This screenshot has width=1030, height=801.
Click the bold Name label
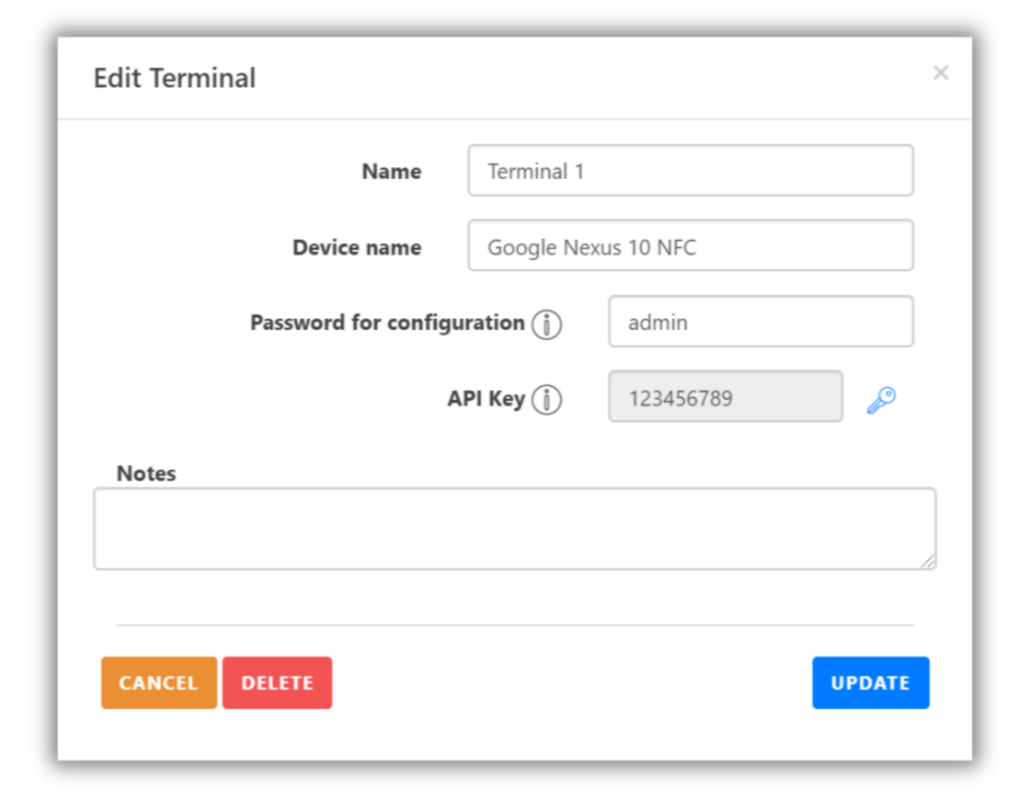coord(391,172)
